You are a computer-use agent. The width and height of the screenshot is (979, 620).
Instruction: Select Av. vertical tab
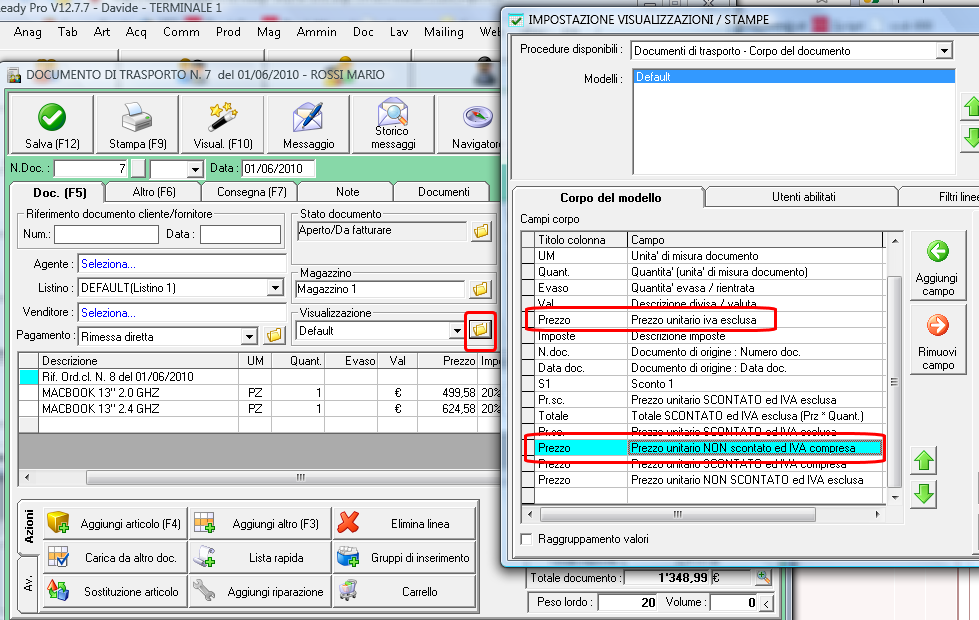(x=28, y=584)
